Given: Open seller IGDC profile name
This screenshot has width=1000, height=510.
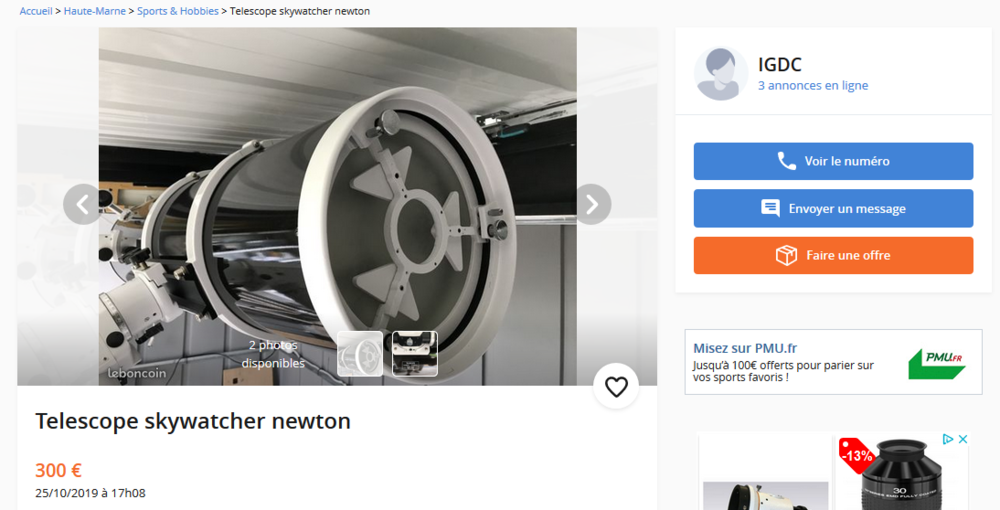Looking at the screenshot, I should (x=779, y=64).
